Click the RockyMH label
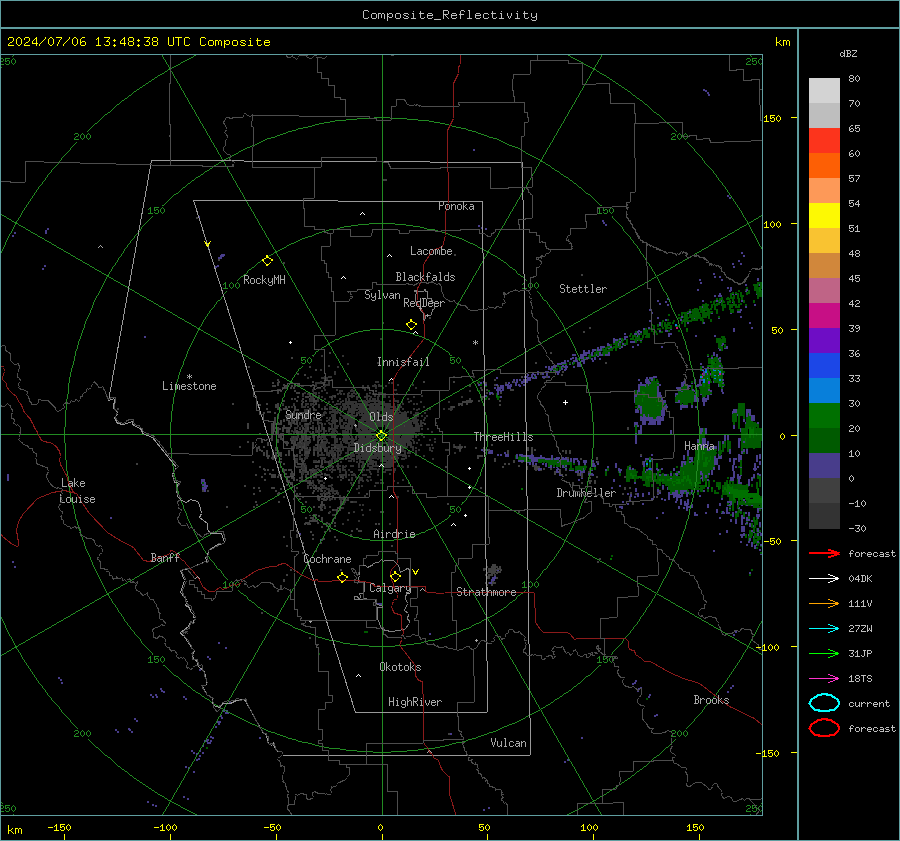This screenshot has height=841, width=900. 264,280
